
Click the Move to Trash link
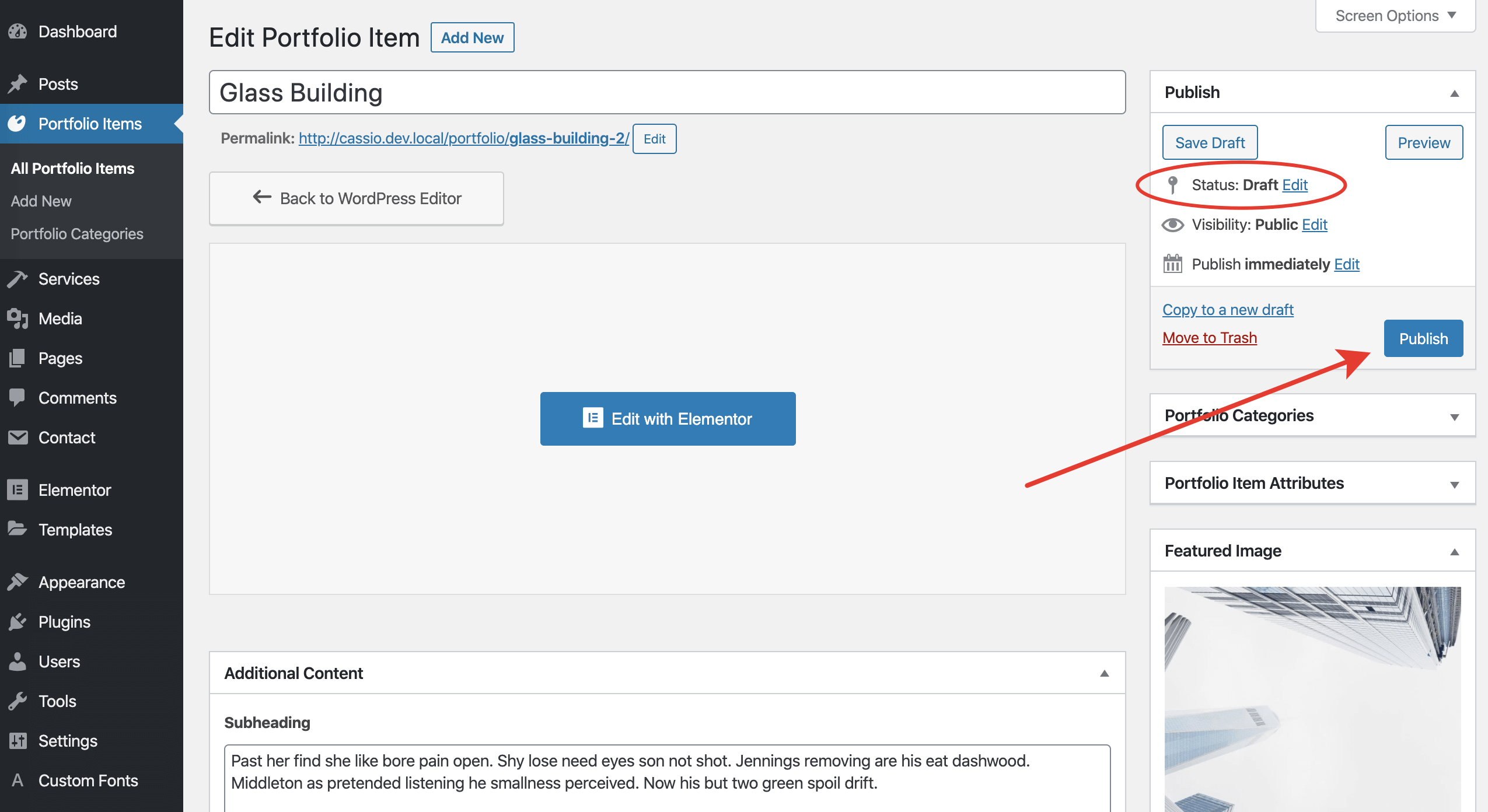pos(1209,338)
